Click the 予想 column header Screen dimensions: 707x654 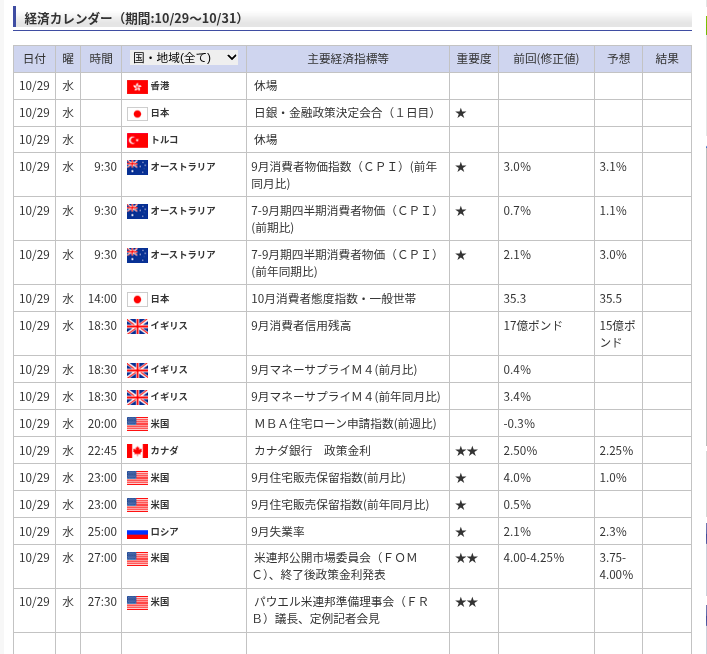(618, 59)
